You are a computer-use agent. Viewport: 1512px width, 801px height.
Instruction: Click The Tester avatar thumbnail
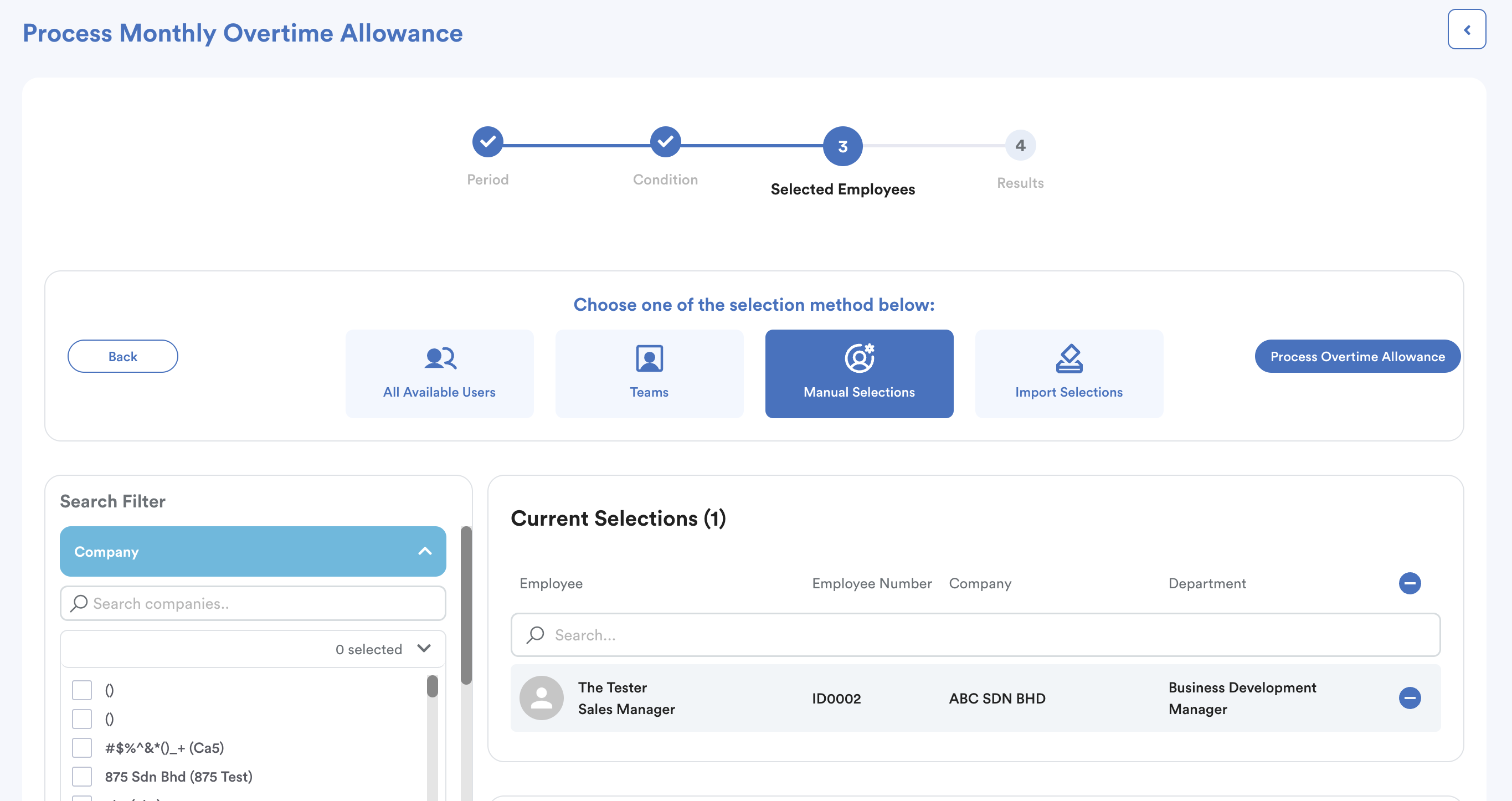(x=541, y=697)
